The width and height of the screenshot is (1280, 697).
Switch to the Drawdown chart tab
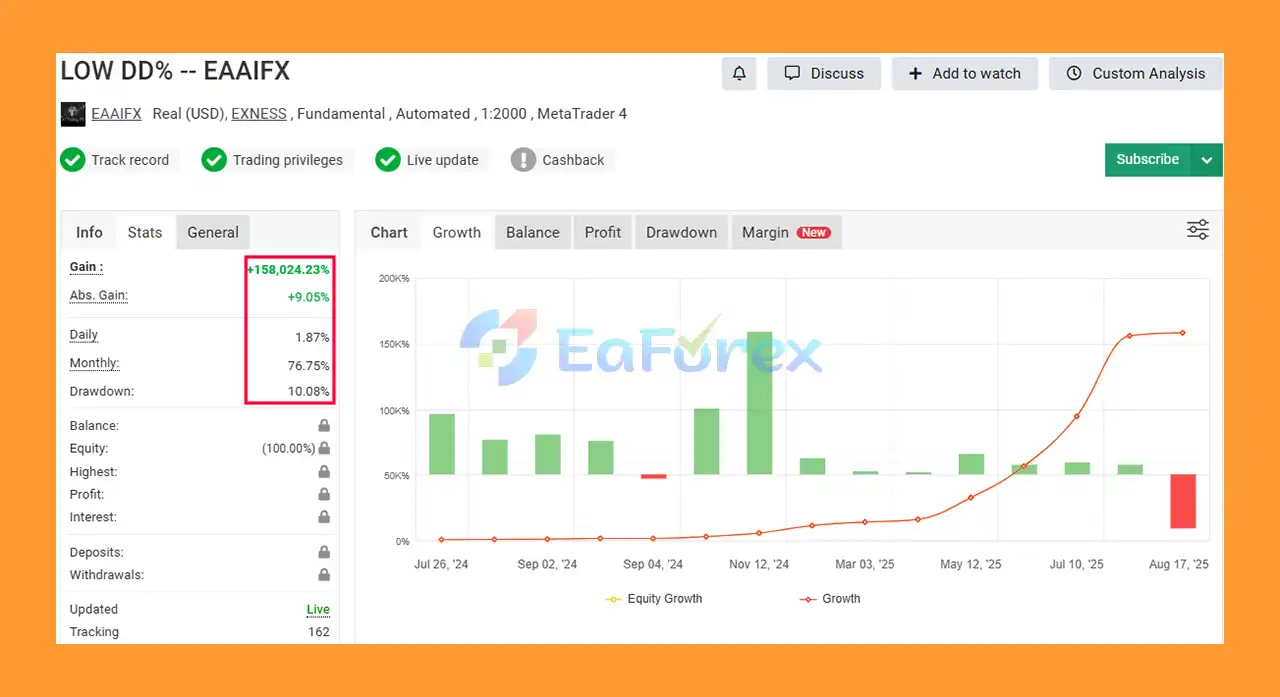pos(681,232)
